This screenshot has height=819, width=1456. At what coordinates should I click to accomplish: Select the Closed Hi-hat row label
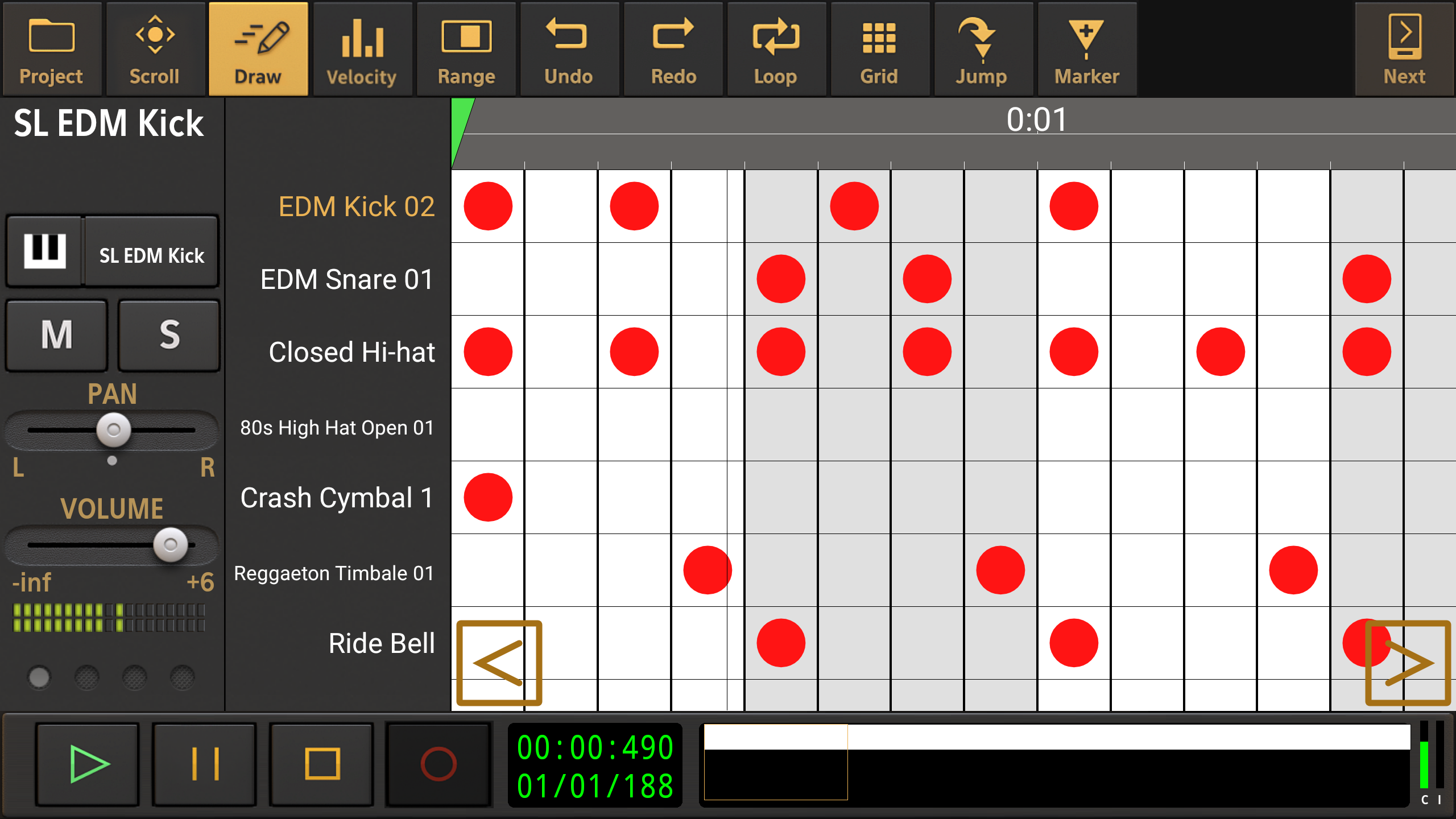click(351, 352)
